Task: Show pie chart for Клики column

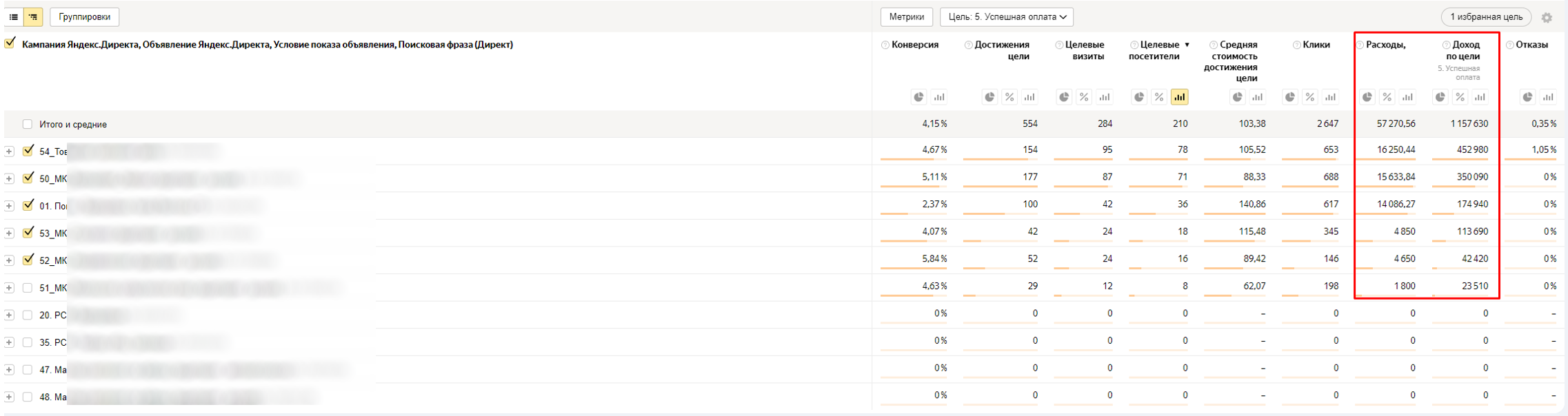Action: (x=1290, y=97)
